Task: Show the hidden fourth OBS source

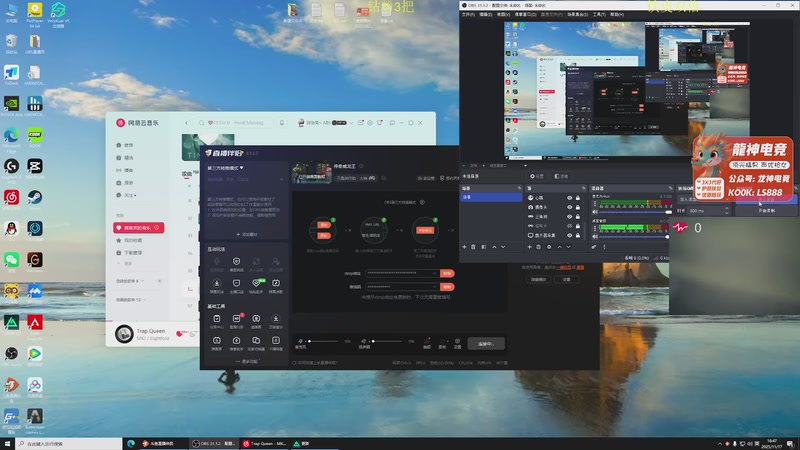Action: pyautogui.click(x=569, y=226)
